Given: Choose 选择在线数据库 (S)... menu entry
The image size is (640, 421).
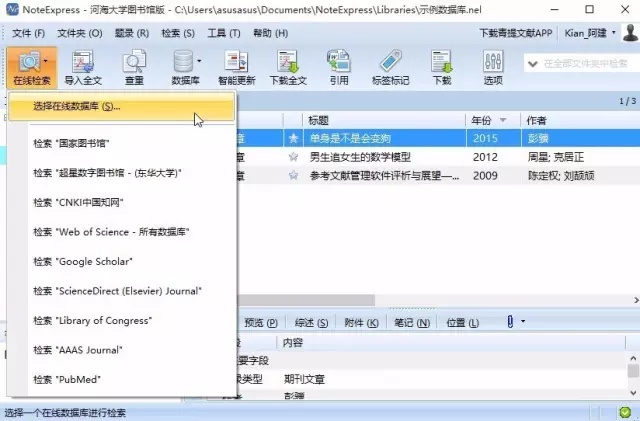Looking at the screenshot, I should pos(122,107).
